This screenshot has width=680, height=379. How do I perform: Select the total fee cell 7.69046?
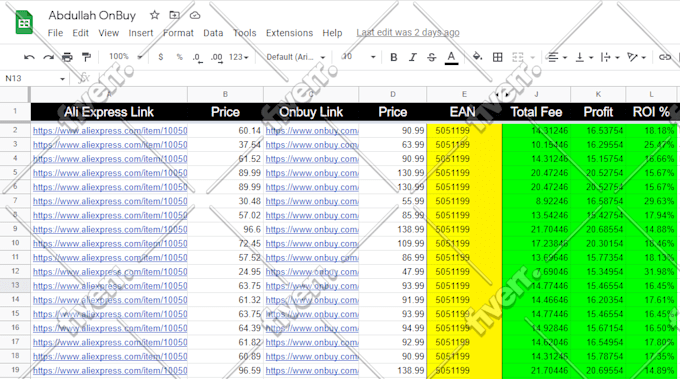coord(536,272)
